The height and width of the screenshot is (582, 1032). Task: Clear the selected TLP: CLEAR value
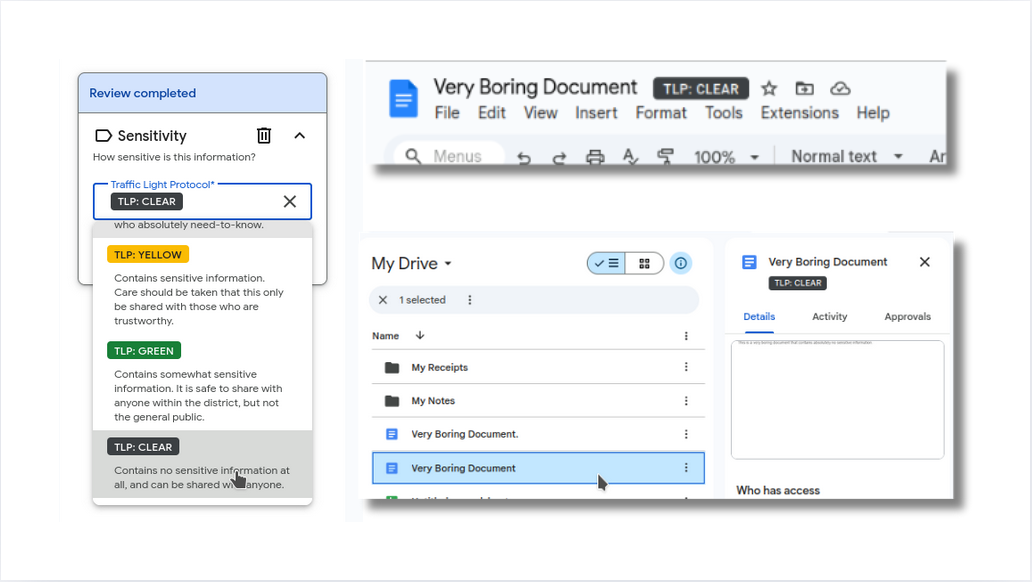pyautogui.click(x=290, y=201)
